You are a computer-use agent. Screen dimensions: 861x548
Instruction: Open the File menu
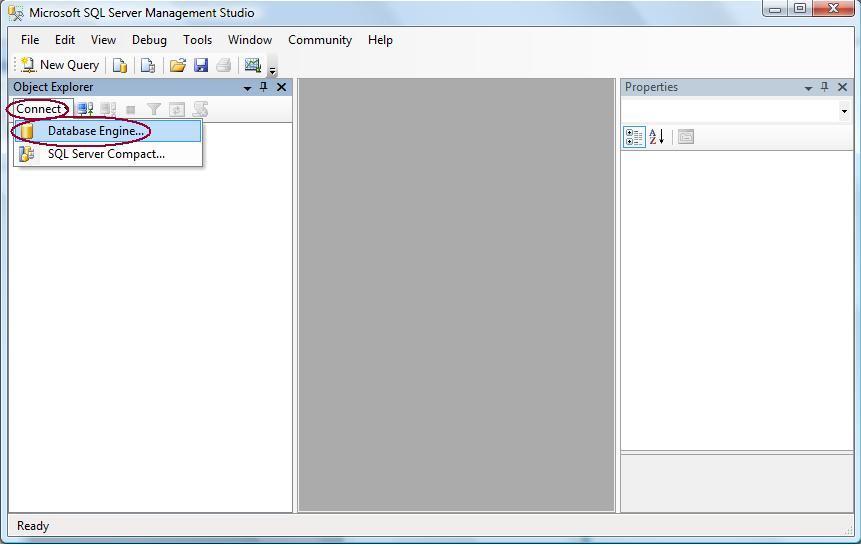(30, 40)
